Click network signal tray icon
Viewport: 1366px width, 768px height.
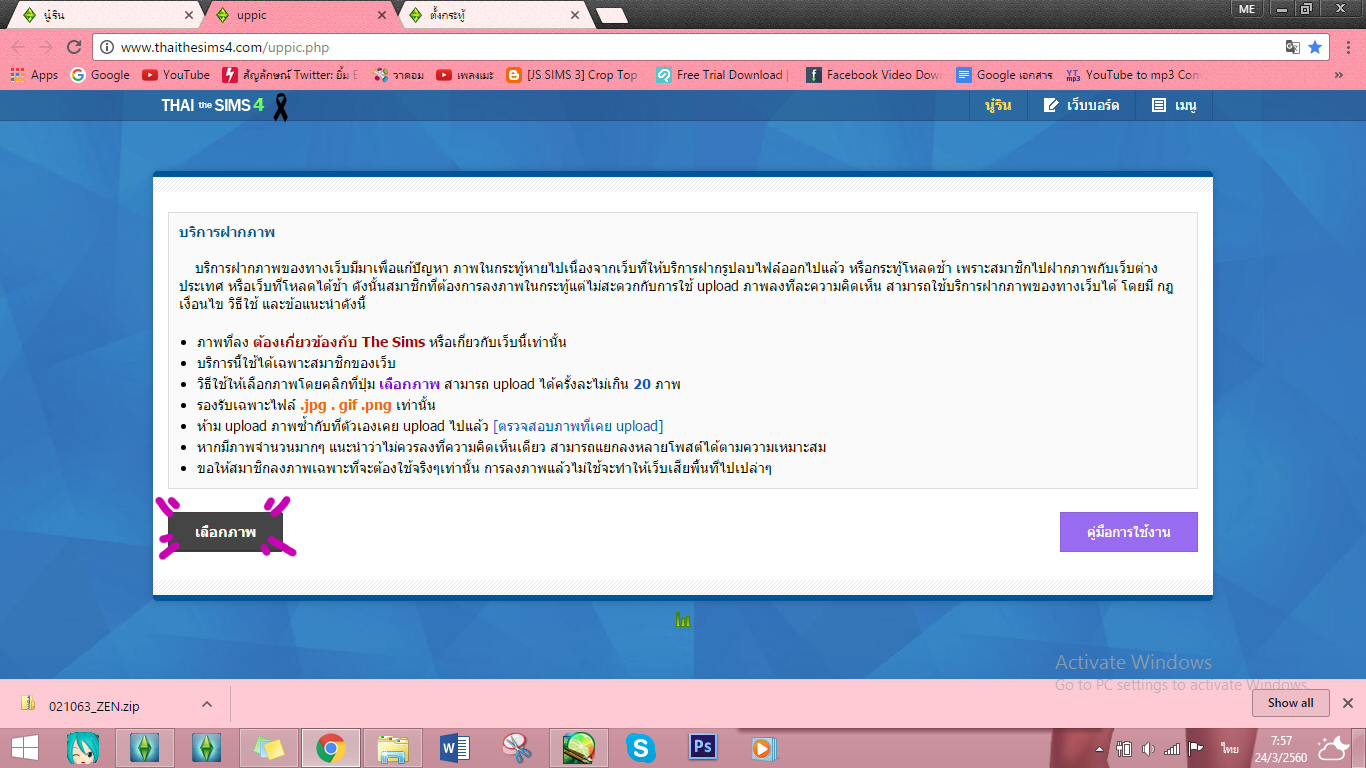tap(1172, 748)
